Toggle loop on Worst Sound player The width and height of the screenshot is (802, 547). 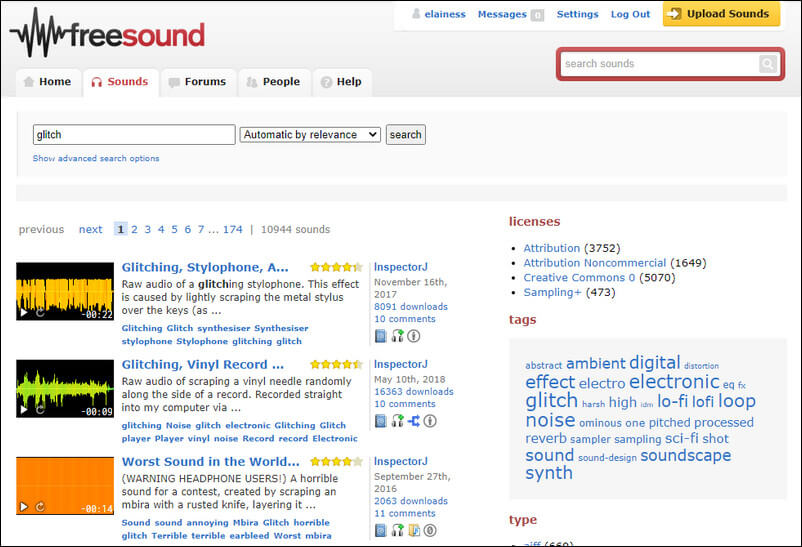40,507
